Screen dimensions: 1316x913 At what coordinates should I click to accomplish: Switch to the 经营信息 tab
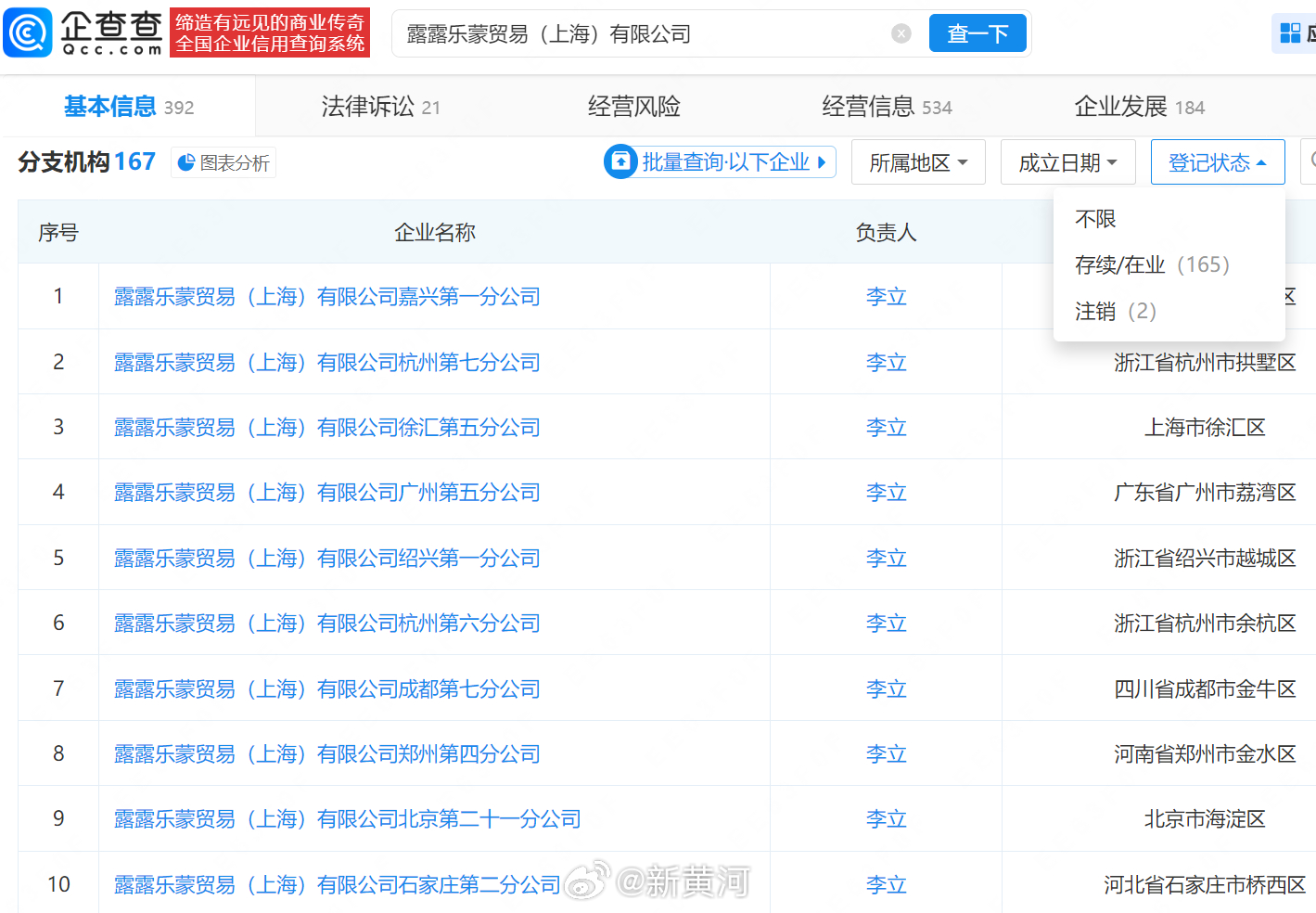887,107
